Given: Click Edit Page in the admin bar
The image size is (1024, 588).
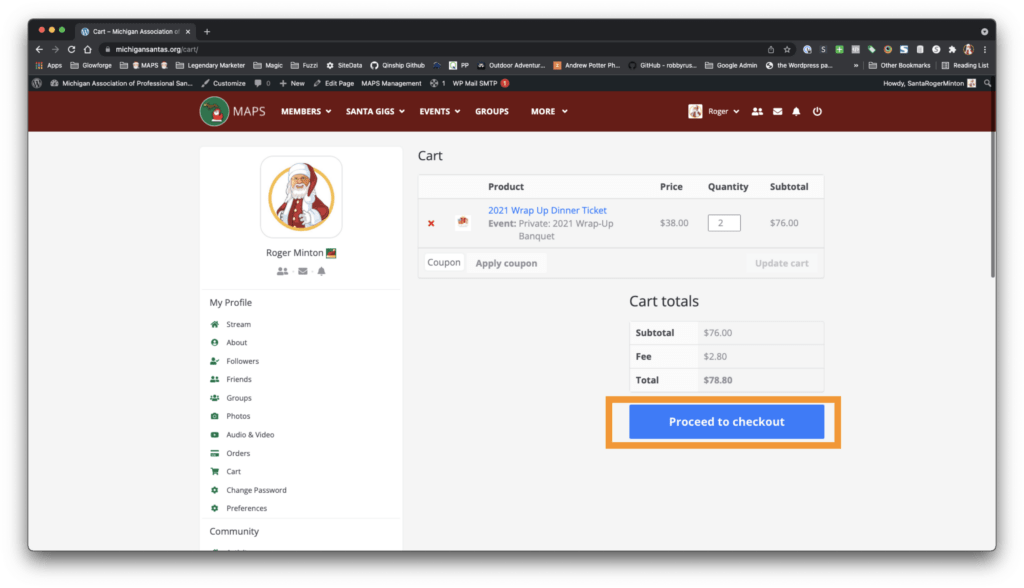Looking at the screenshot, I should pyautogui.click(x=334, y=84).
